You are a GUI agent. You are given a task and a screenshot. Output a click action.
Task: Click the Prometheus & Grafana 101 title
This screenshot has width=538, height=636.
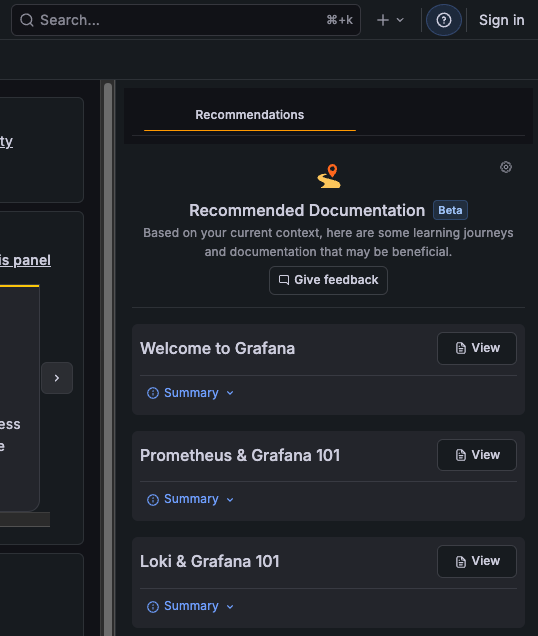(x=240, y=456)
